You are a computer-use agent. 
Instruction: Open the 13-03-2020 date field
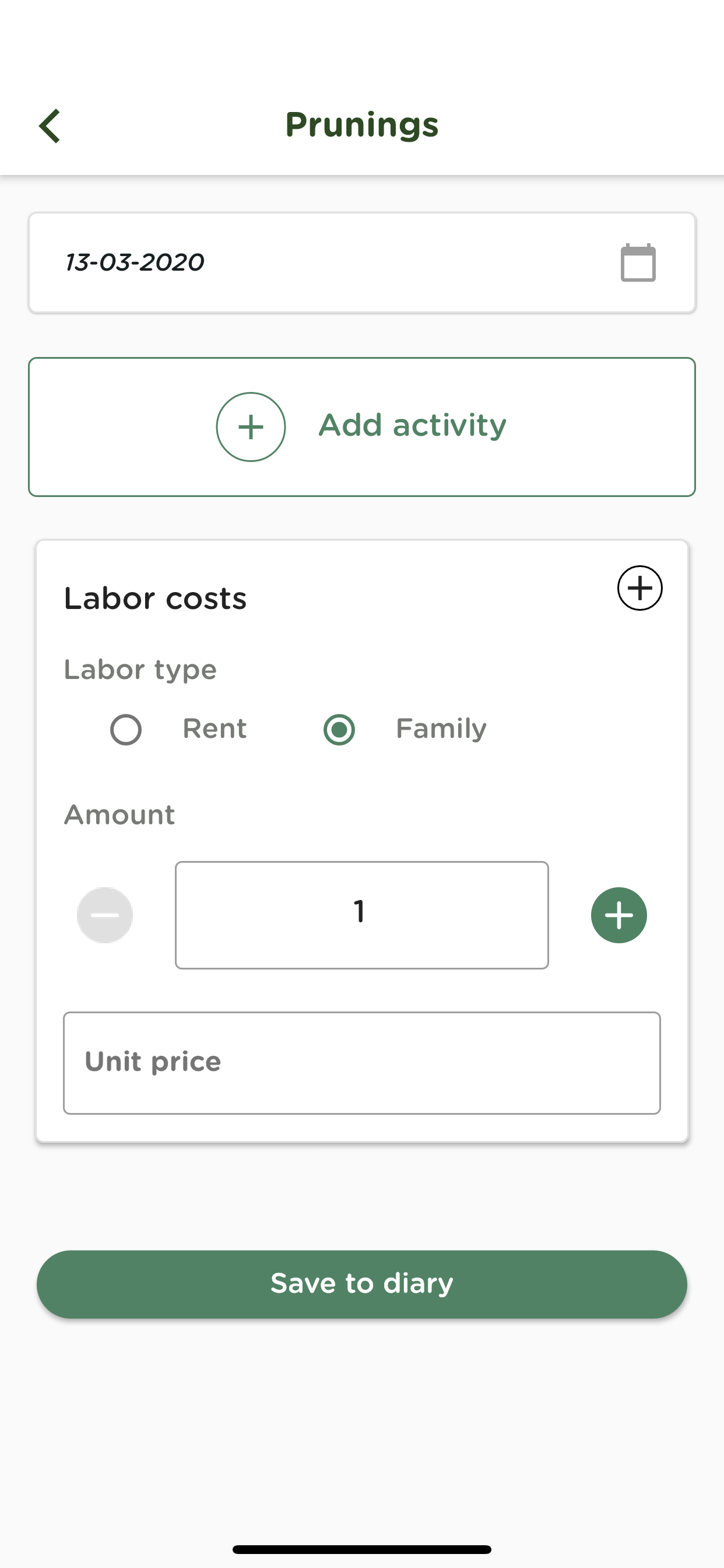click(362, 262)
